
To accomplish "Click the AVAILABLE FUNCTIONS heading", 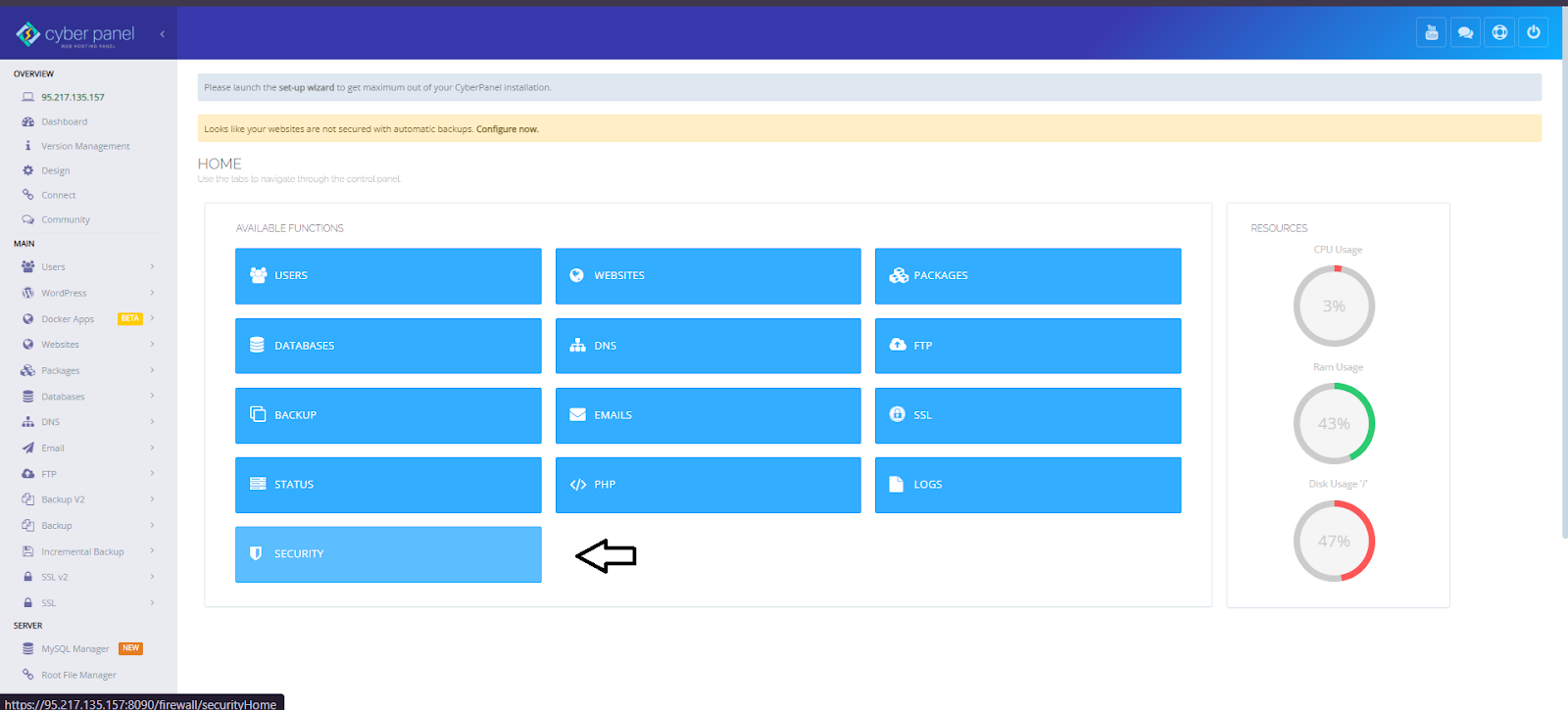I will 290,228.
